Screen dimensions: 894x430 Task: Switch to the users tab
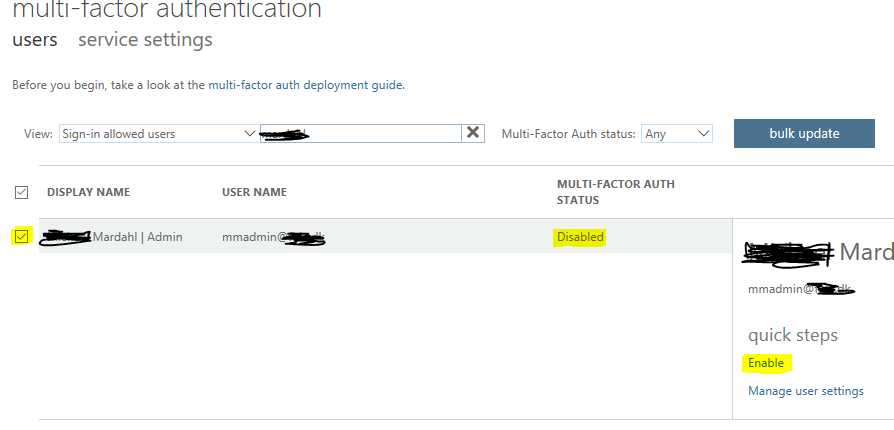[34, 40]
